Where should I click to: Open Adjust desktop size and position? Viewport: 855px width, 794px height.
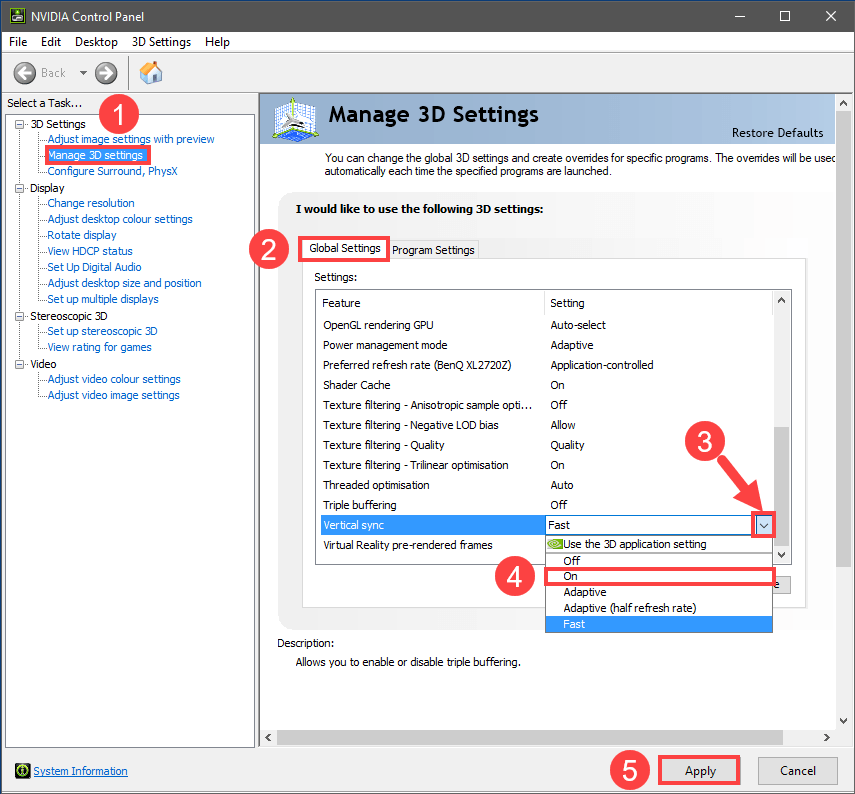[x=124, y=283]
